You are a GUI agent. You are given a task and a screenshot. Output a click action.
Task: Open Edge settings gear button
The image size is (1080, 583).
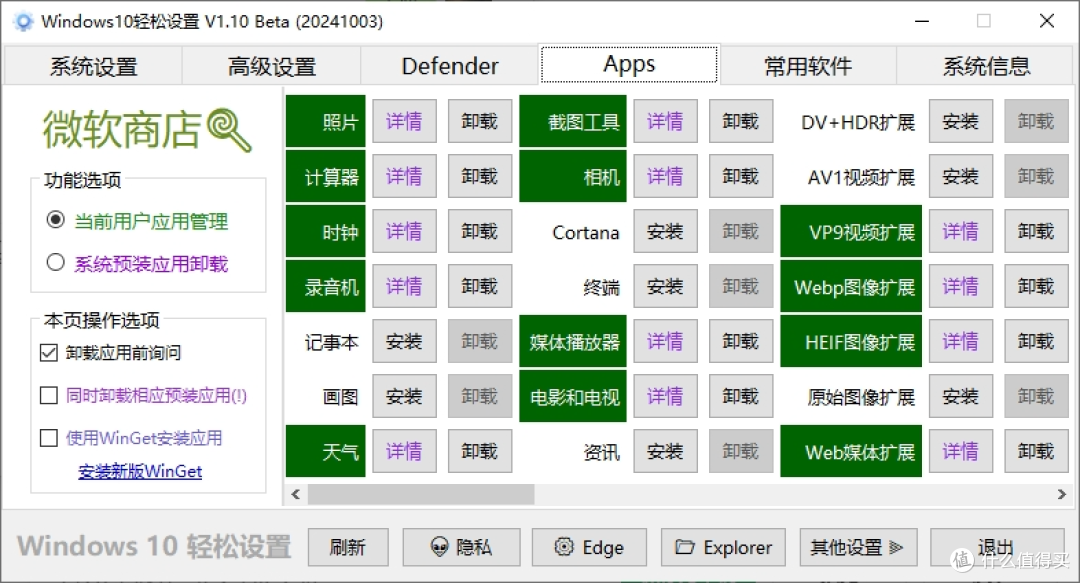[589, 547]
